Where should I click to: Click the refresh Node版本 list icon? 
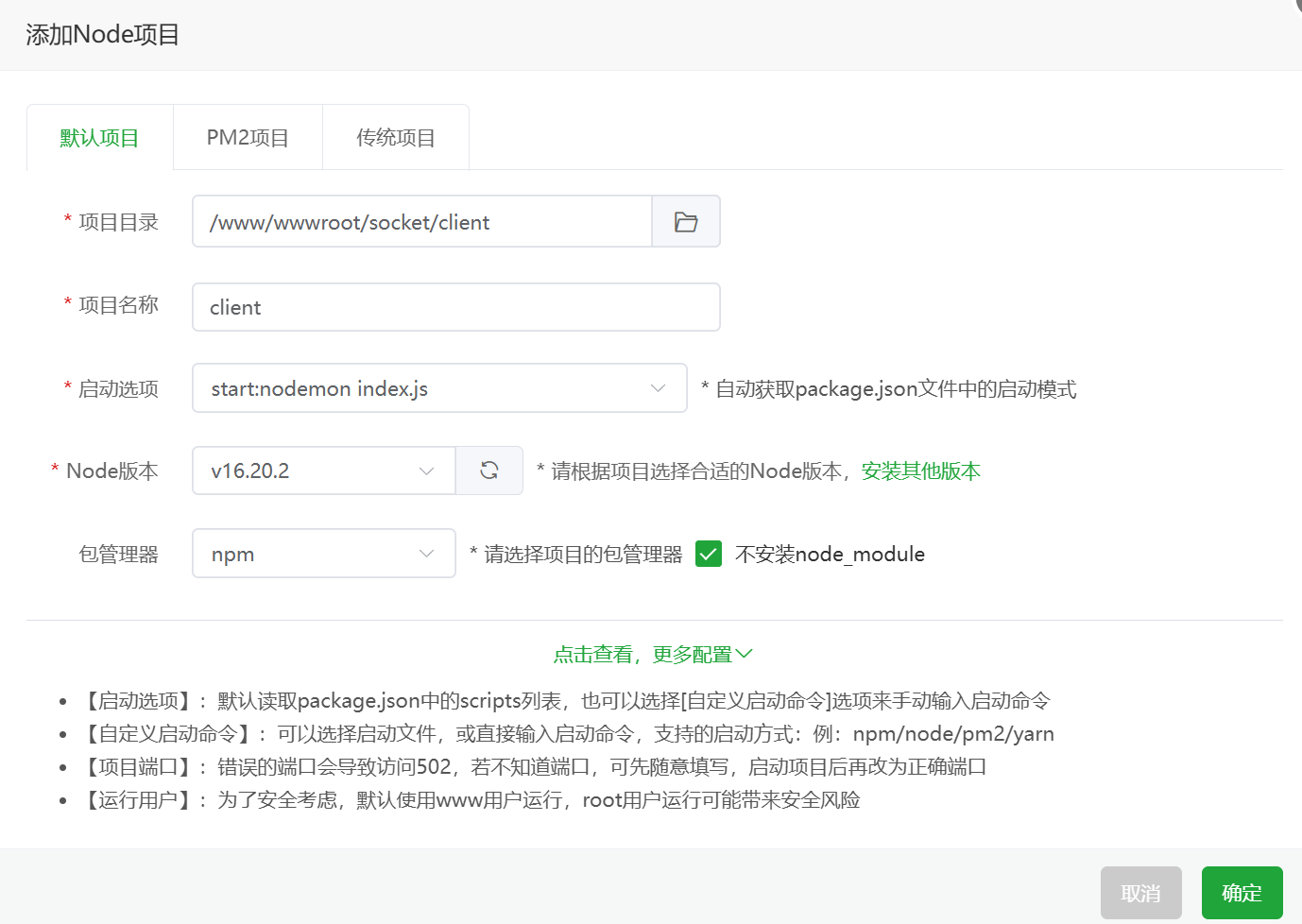[x=489, y=471]
